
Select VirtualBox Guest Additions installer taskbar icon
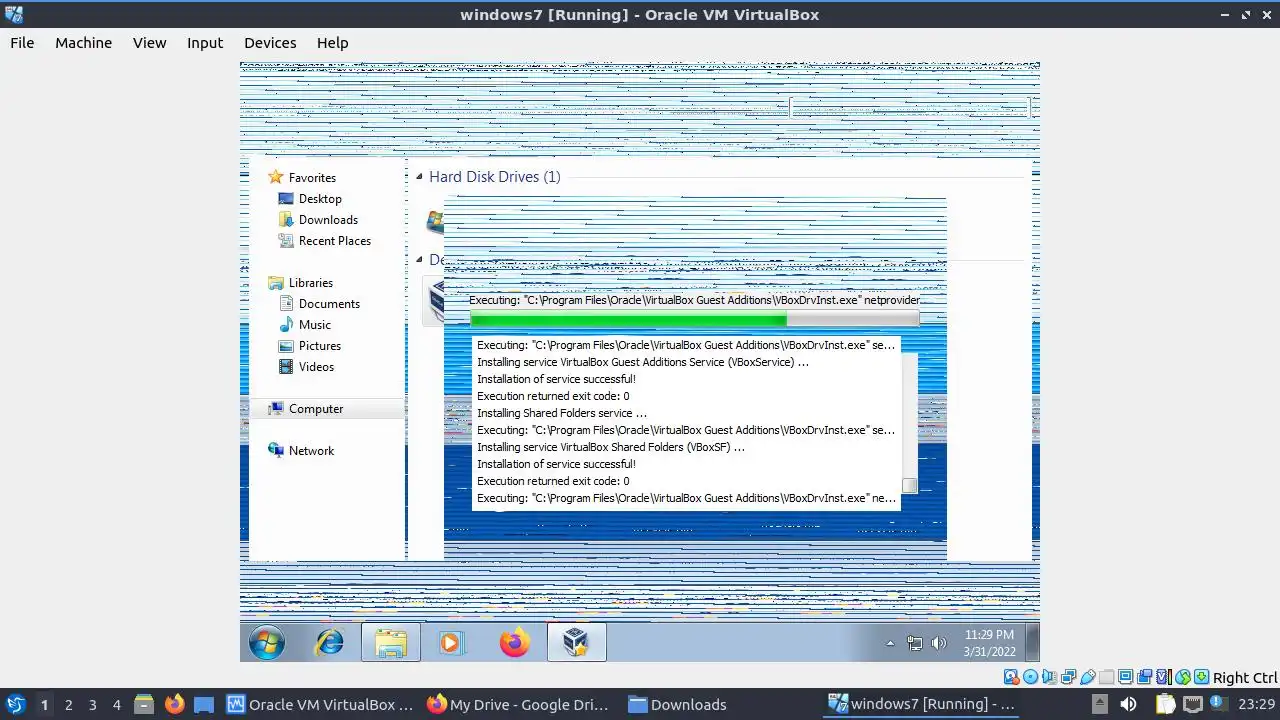[x=576, y=642]
